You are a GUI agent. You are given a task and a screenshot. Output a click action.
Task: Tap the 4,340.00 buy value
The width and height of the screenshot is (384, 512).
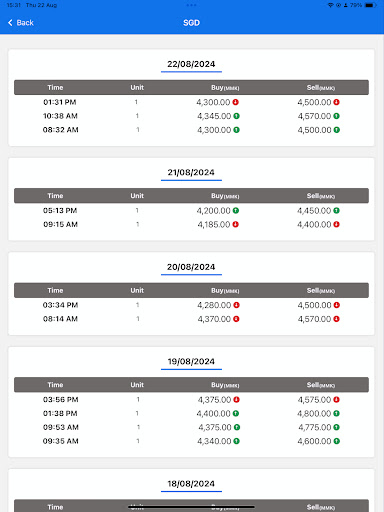click(x=214, y=441)
